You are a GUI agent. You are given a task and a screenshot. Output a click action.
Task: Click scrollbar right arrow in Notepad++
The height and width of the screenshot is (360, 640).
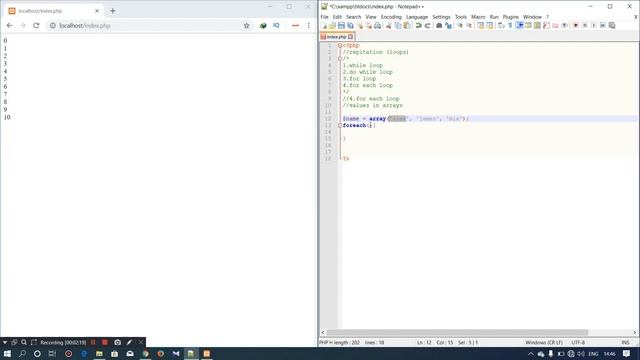tap(635, 333)
